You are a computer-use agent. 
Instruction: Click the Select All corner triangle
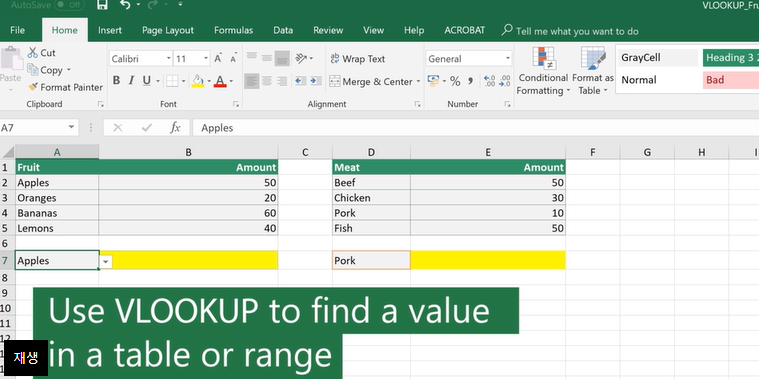[x=8, y=152]
